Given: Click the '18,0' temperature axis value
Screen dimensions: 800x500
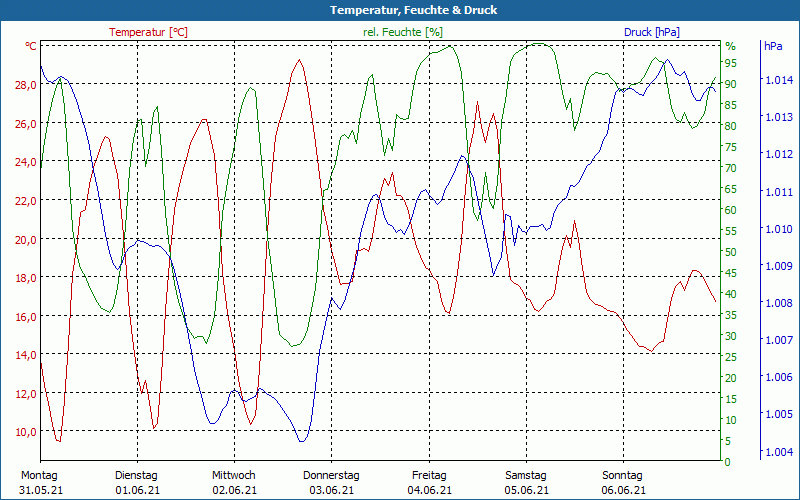Looking at the screenshot, I should pos(26,278).
